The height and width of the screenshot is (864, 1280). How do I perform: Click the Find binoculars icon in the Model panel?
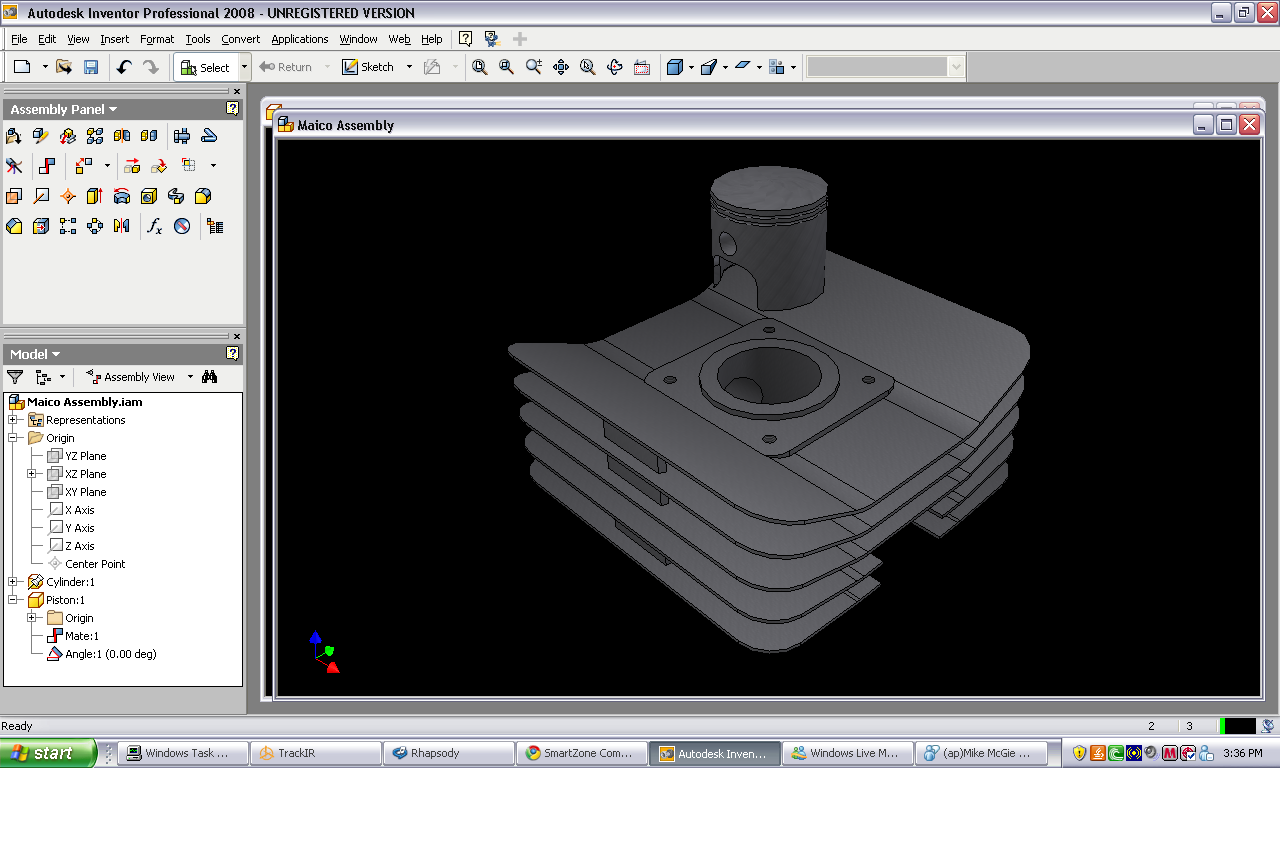click(209, 377)
